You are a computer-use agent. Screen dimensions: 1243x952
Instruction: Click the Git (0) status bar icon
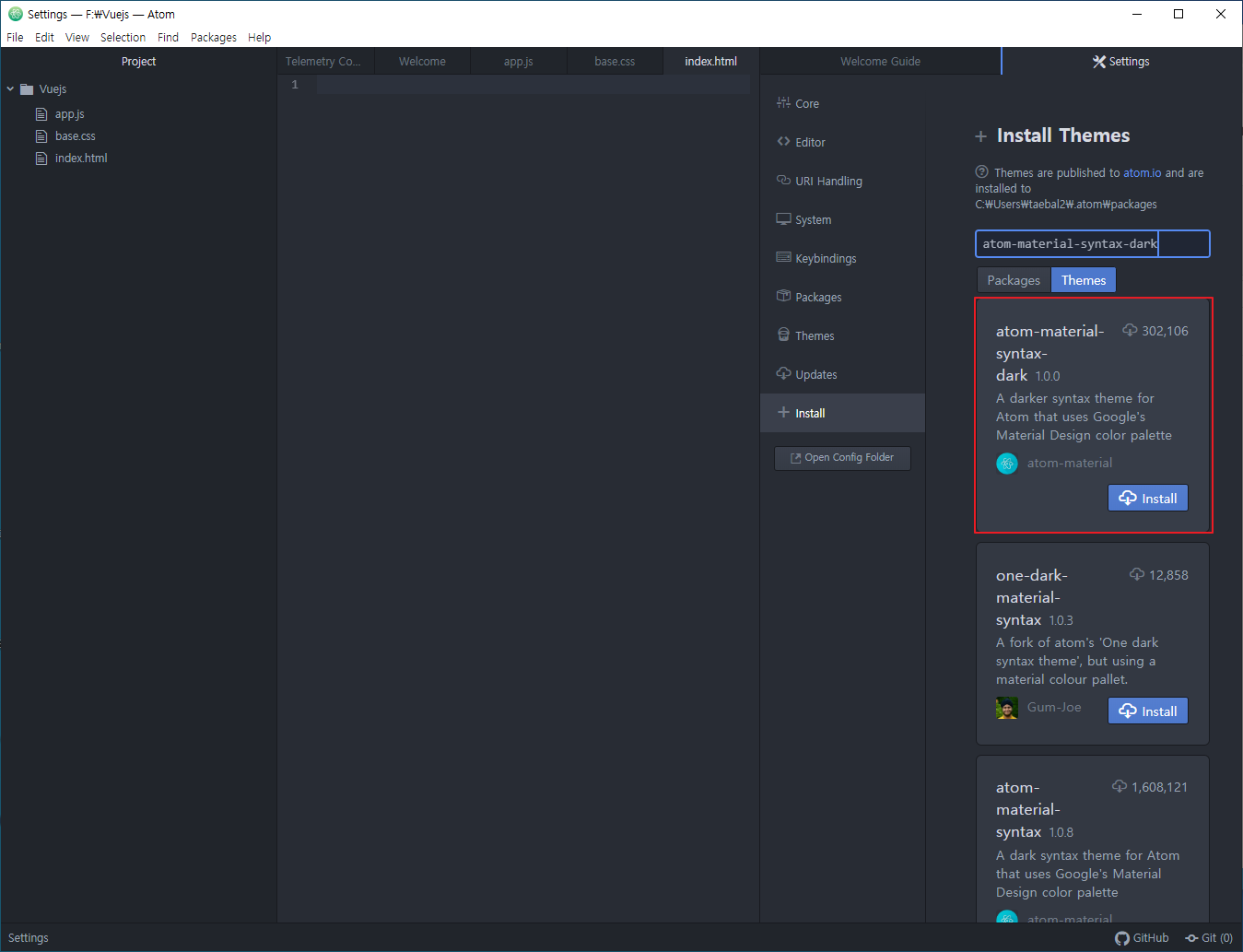coord(1209,938)
